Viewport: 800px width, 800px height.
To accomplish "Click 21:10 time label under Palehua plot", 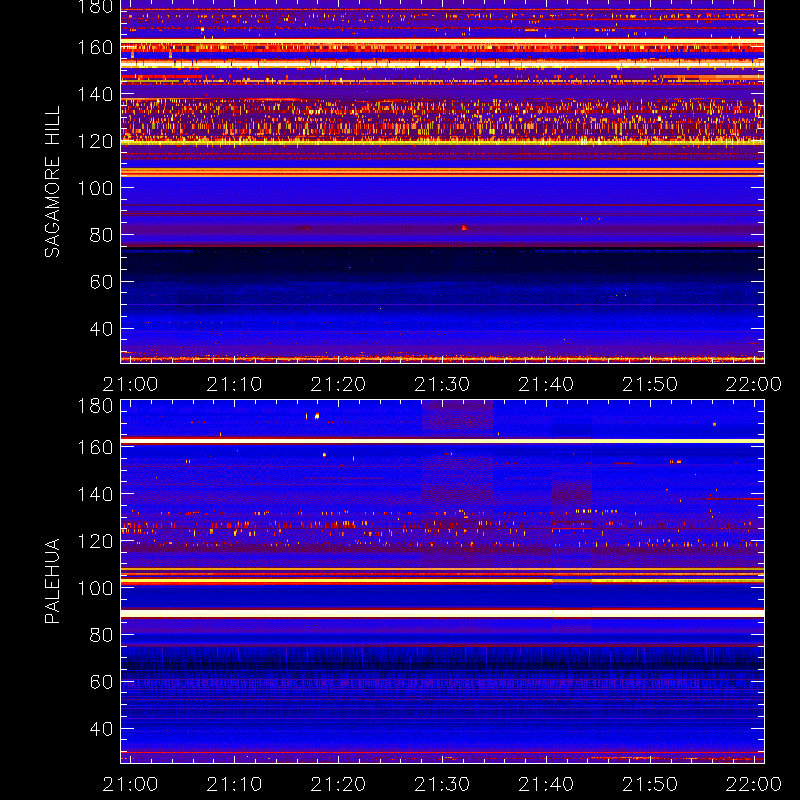I will click(x=234, y=784).
